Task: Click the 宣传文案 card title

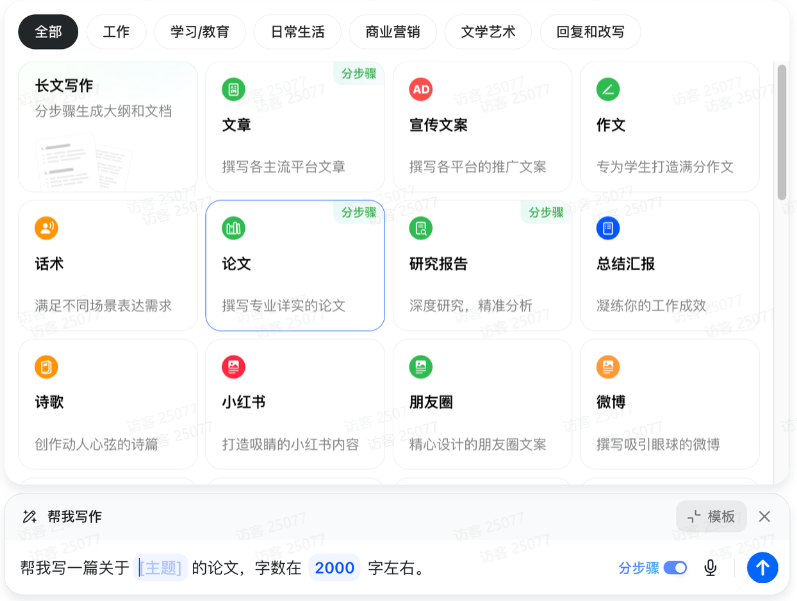Action: [438, 125]
